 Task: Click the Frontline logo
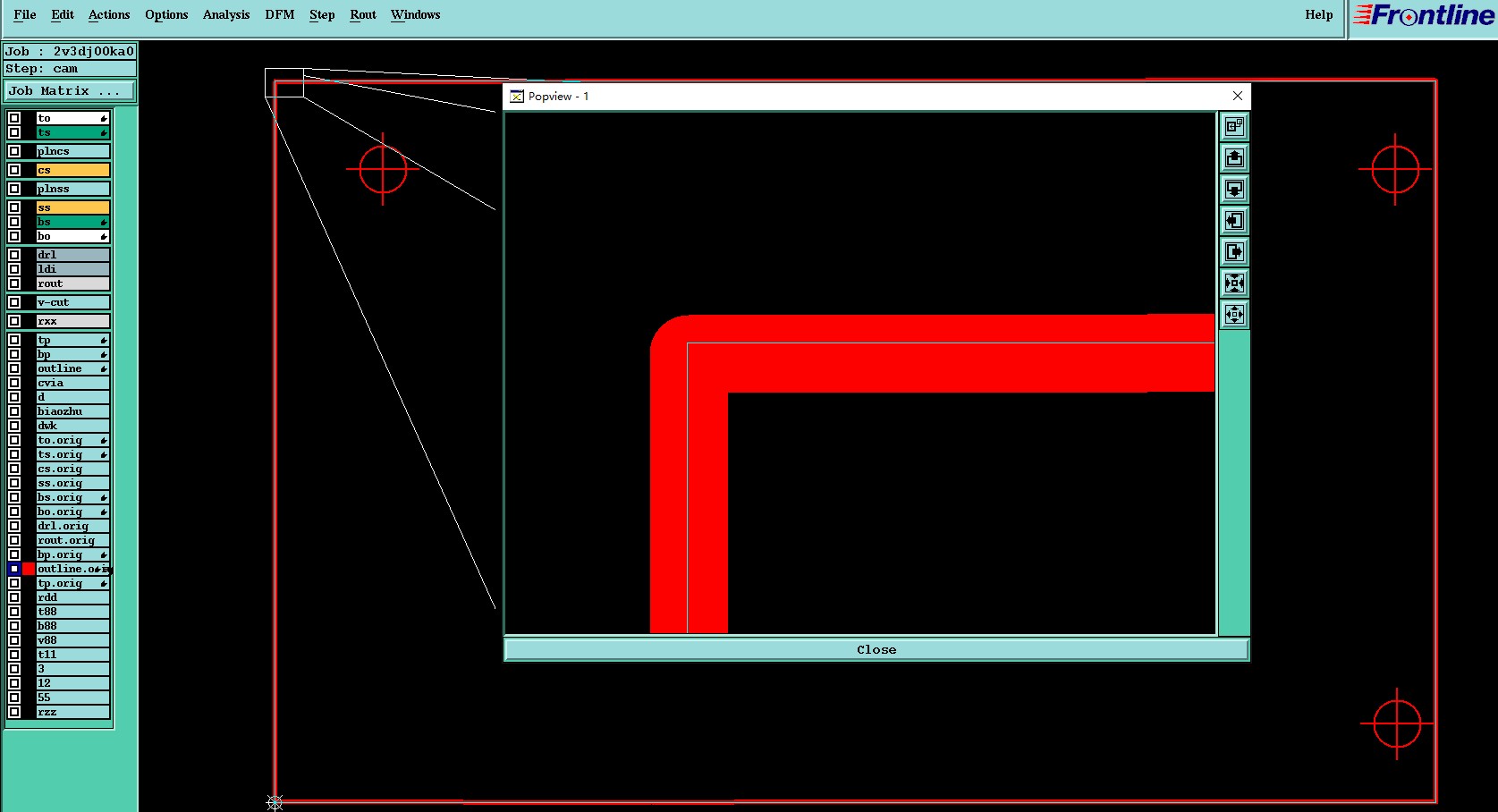pos(1423,15)
